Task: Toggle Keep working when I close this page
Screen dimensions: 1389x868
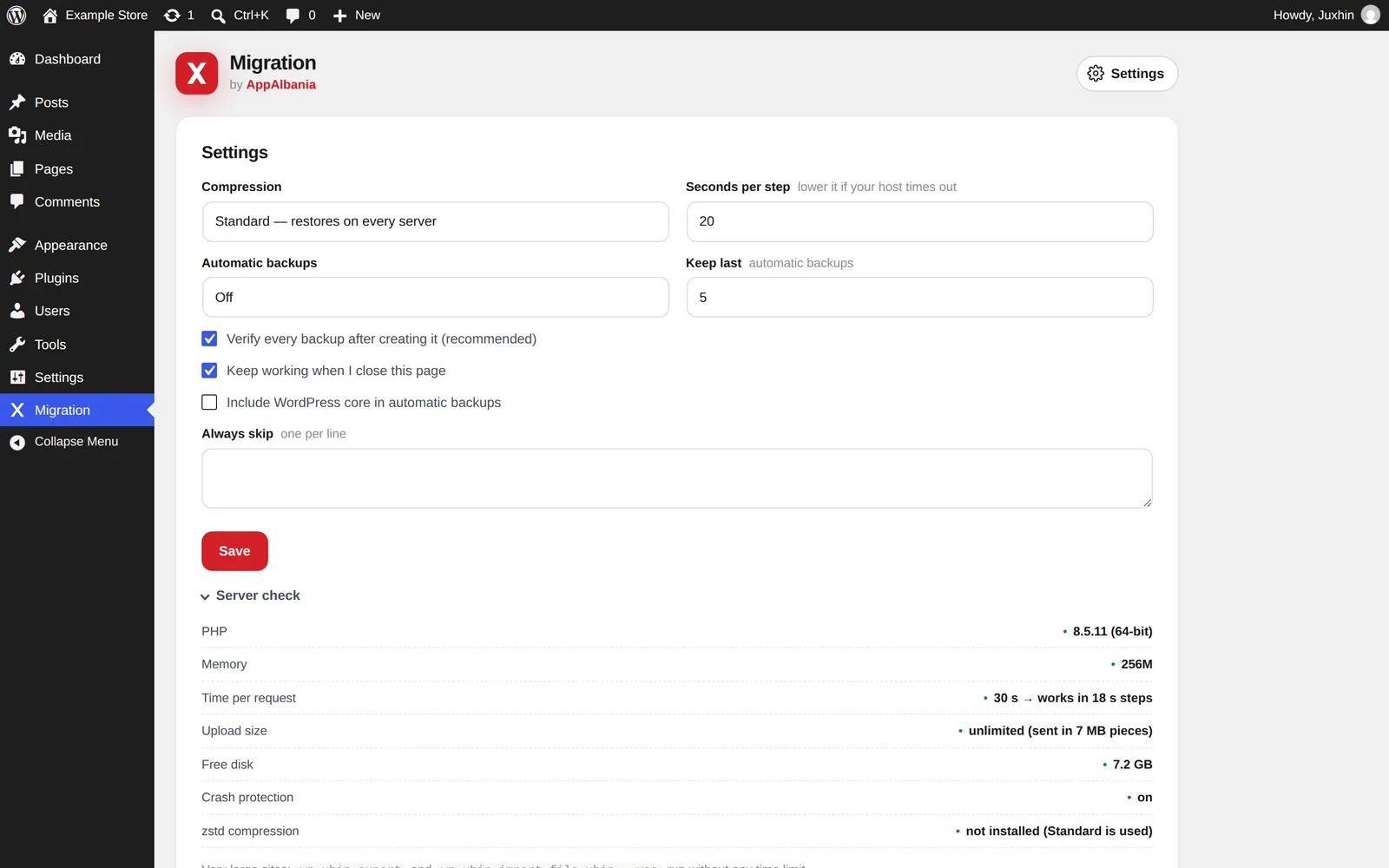Action: [x=209, y=371]
